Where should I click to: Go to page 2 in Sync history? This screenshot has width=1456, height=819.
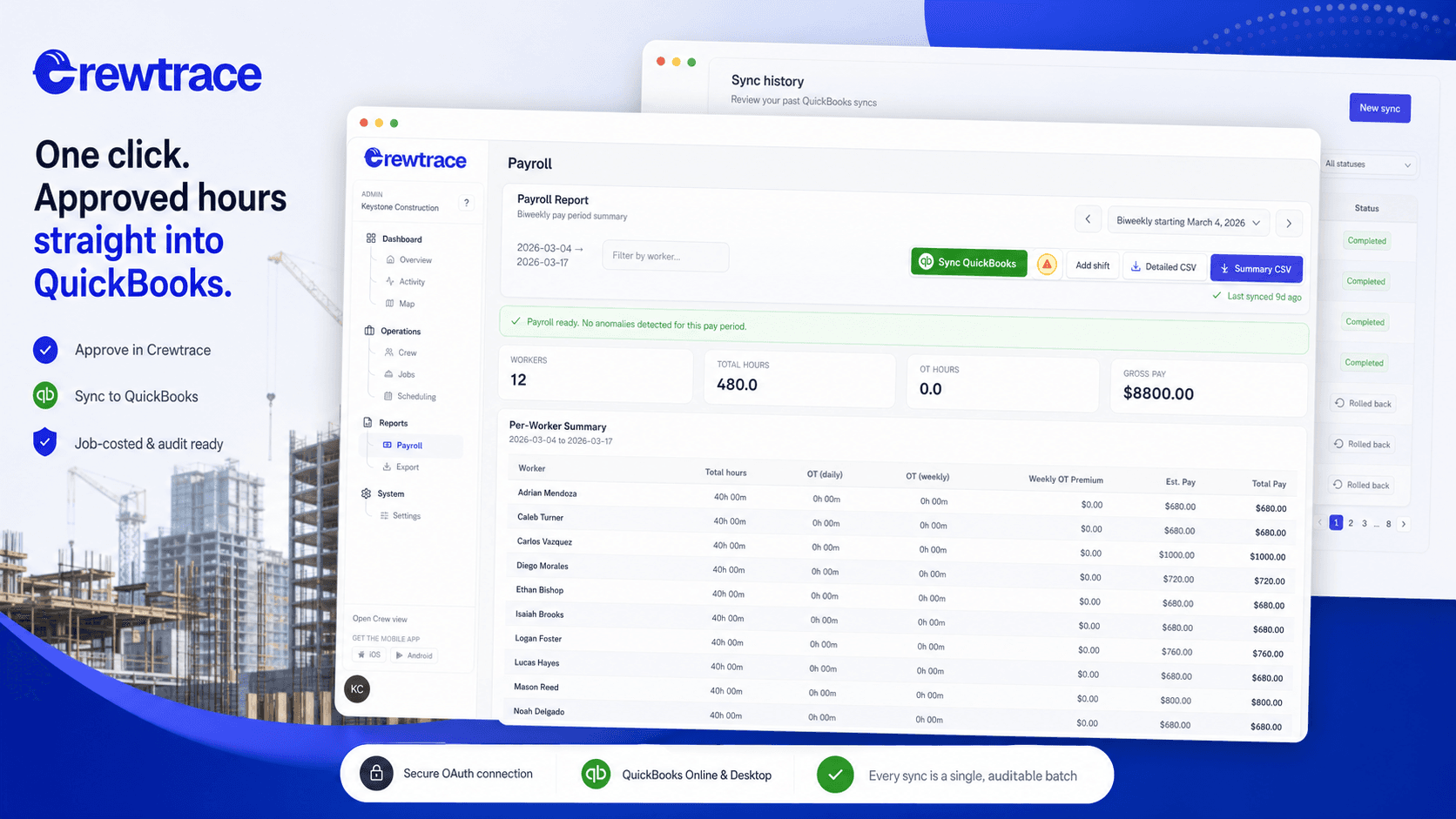(1351, 523)
